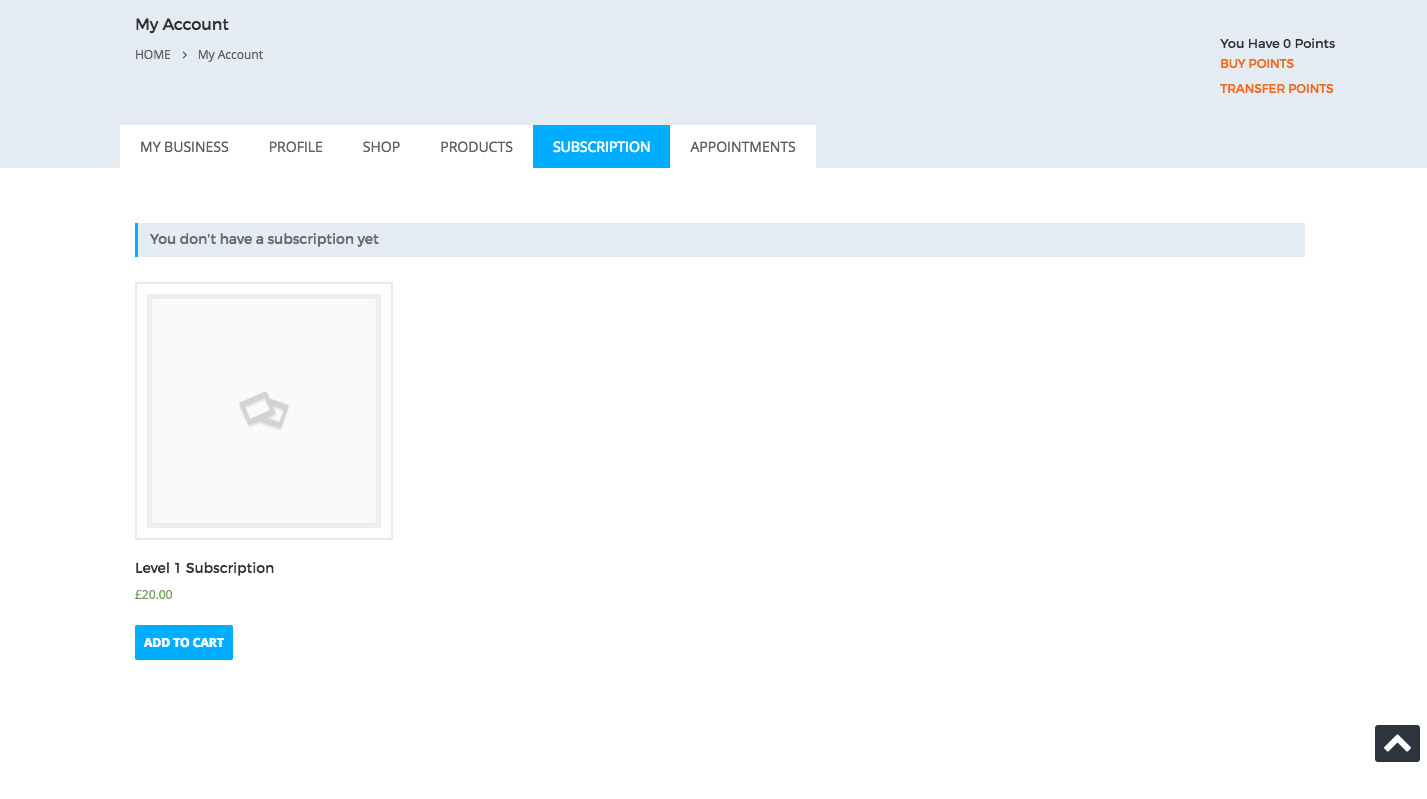This screenshot has width=1427, height=799.
Task: Click the 'You Have 0 Points' text
Action: pos(1277,43)
